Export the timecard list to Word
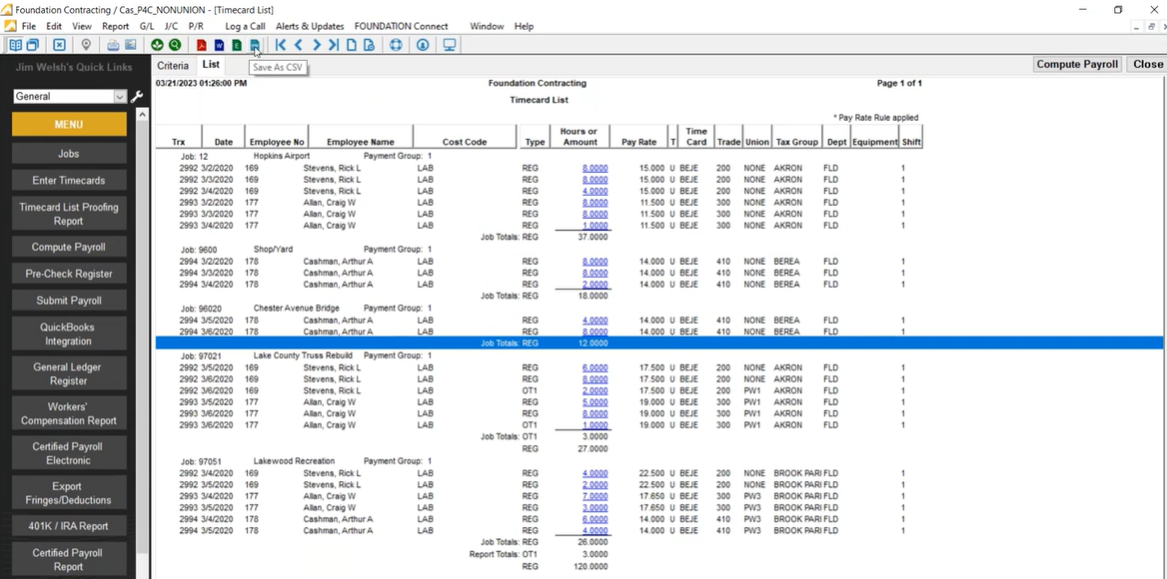 [219, 45]
